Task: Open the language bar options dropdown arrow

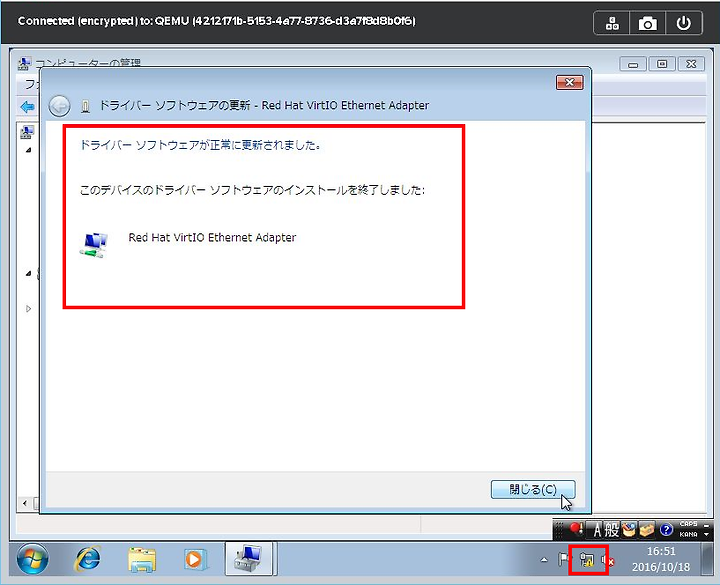Action: (707, 534)
